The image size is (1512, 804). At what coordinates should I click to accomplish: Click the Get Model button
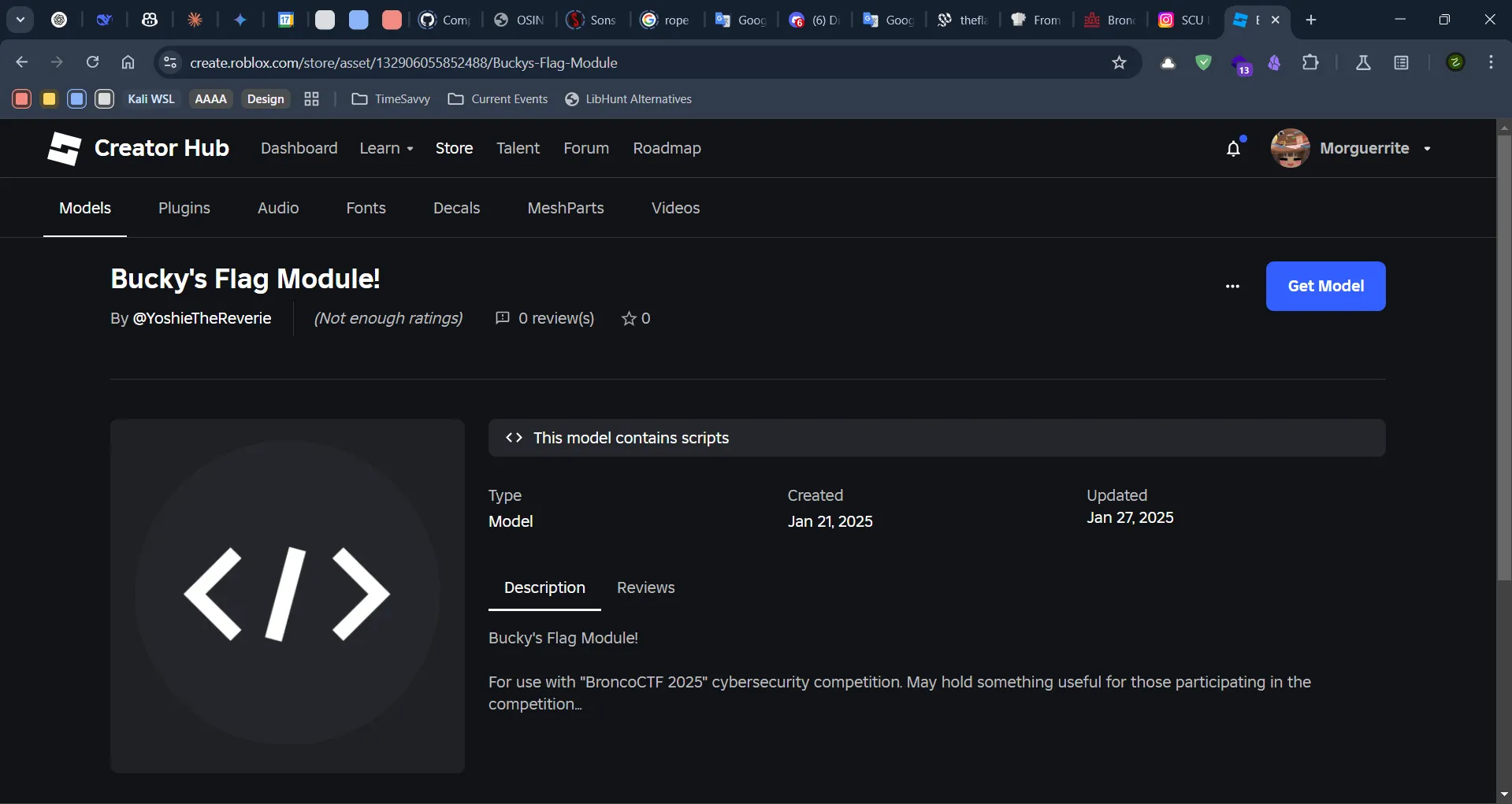1325,286
